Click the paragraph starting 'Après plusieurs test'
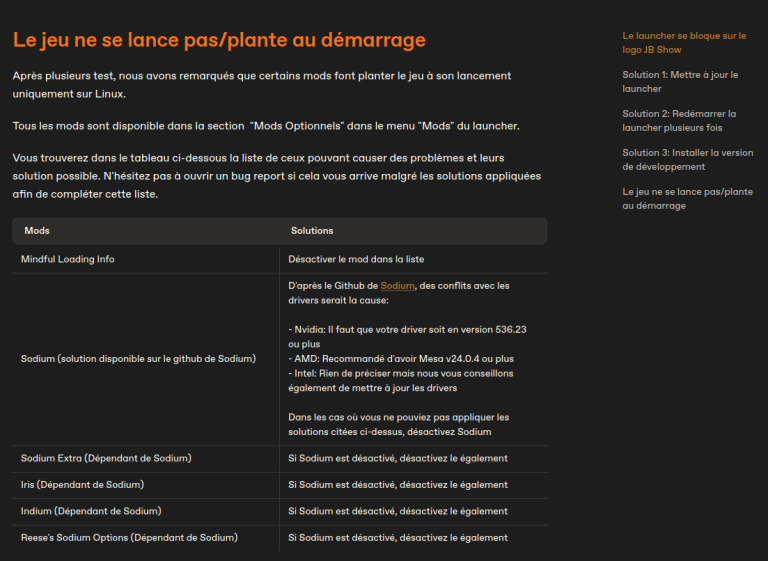The image size is (768, 561). [262, 85]
